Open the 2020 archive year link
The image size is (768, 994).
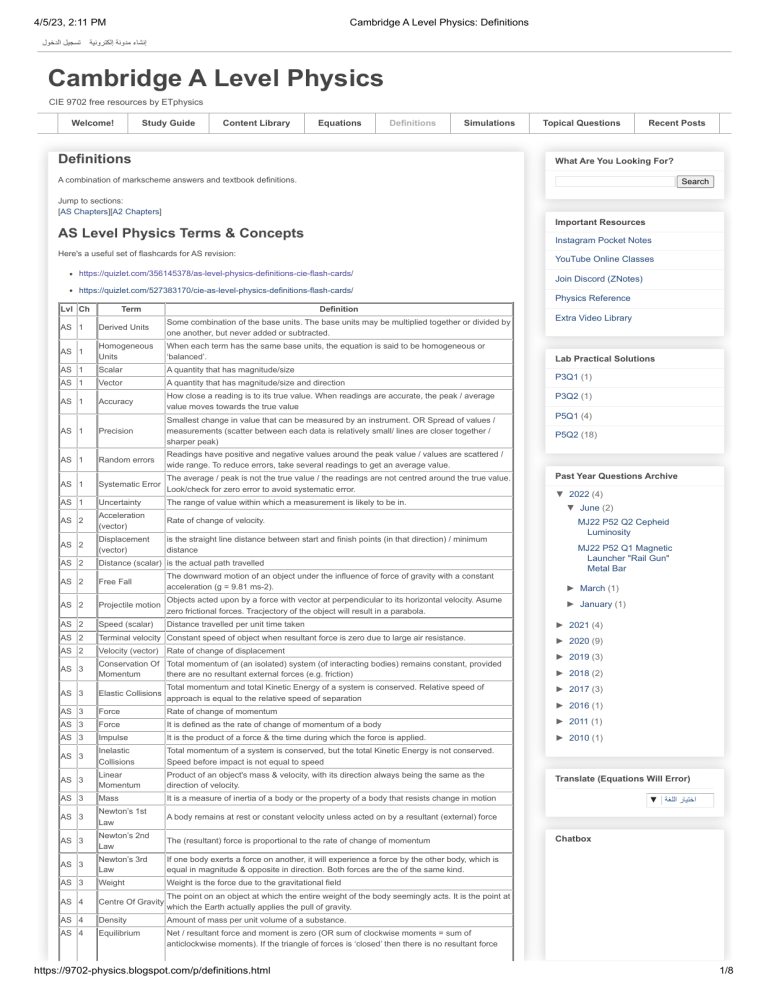pyautogui.click(x=579, y=641)
